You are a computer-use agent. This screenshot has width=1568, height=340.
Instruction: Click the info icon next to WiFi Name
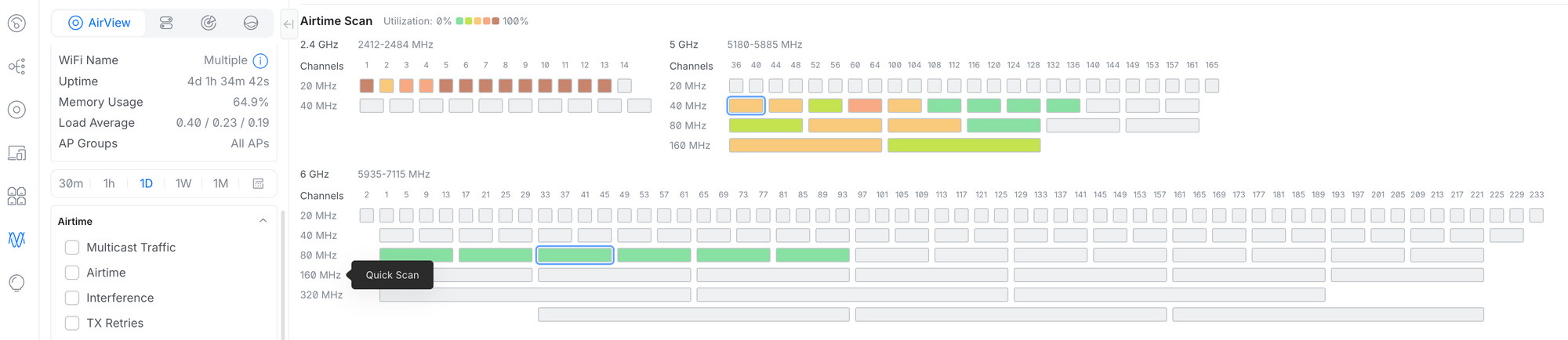click(261, 60)
